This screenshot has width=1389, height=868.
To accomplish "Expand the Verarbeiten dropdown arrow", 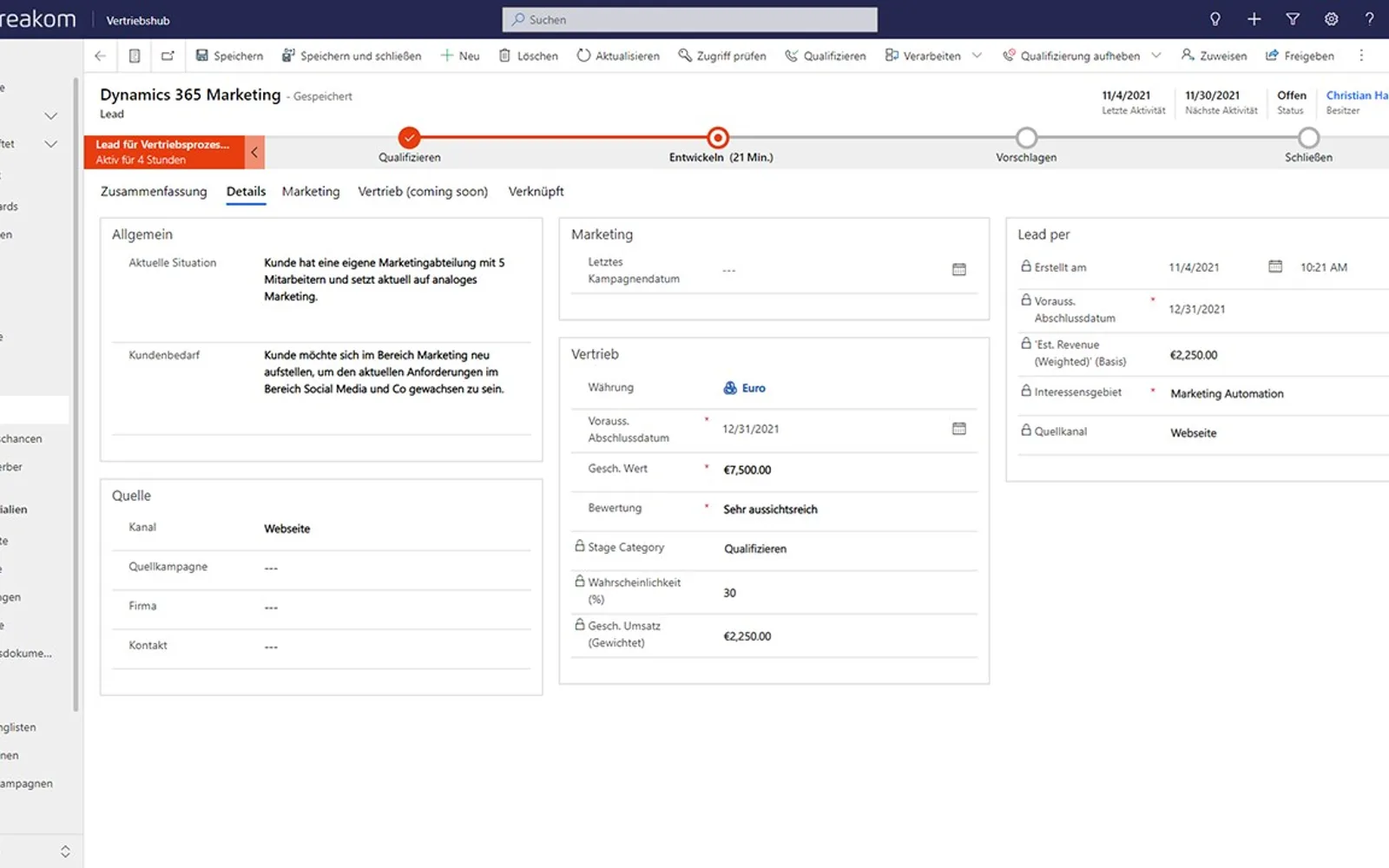I will click(x=978, y=56).
